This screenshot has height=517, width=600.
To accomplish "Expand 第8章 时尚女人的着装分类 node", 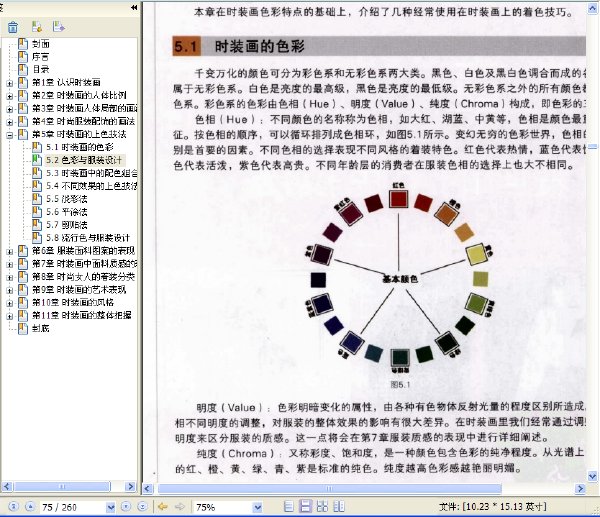I will pyautogui.click(x=10, y=277).
